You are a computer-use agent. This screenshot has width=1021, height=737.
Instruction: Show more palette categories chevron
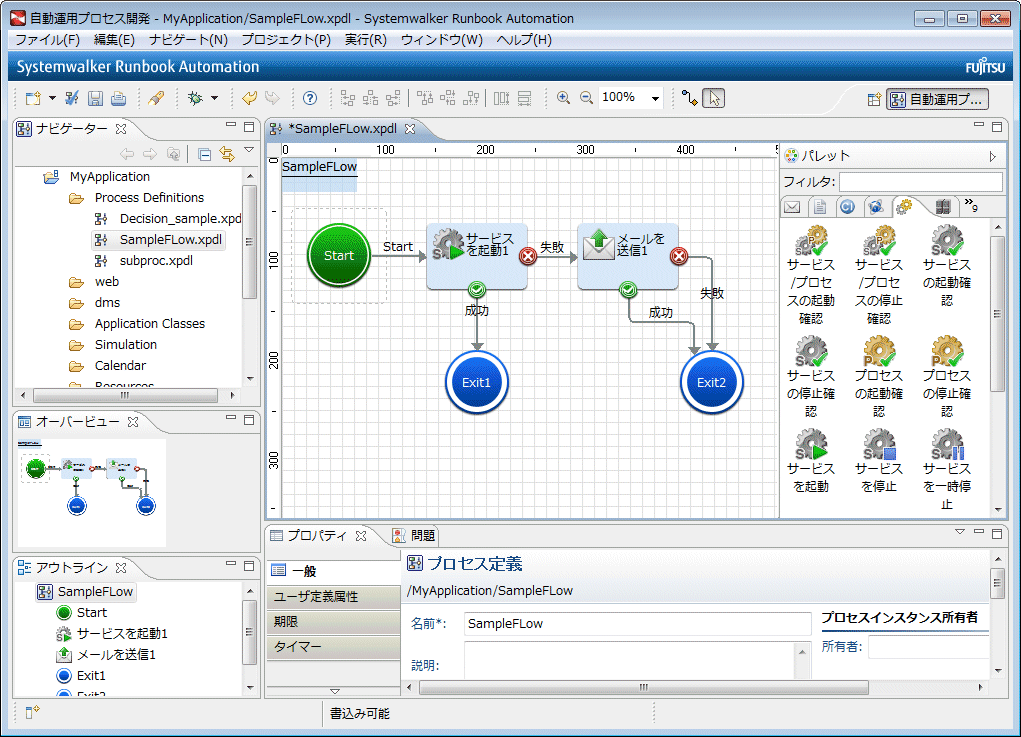(971, 205)
